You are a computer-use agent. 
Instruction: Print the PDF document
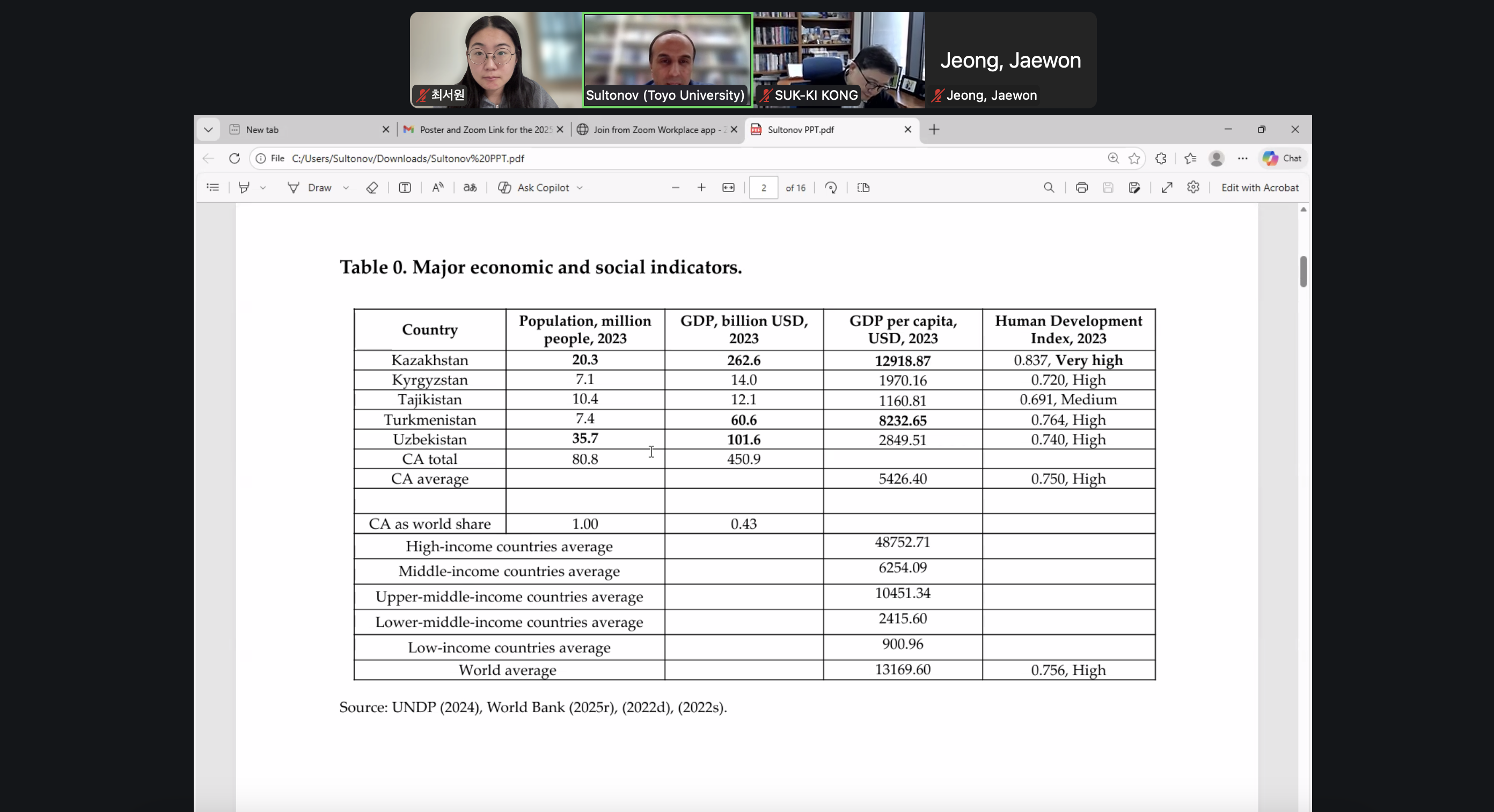pyautogui.click(x=1081, y=188)
